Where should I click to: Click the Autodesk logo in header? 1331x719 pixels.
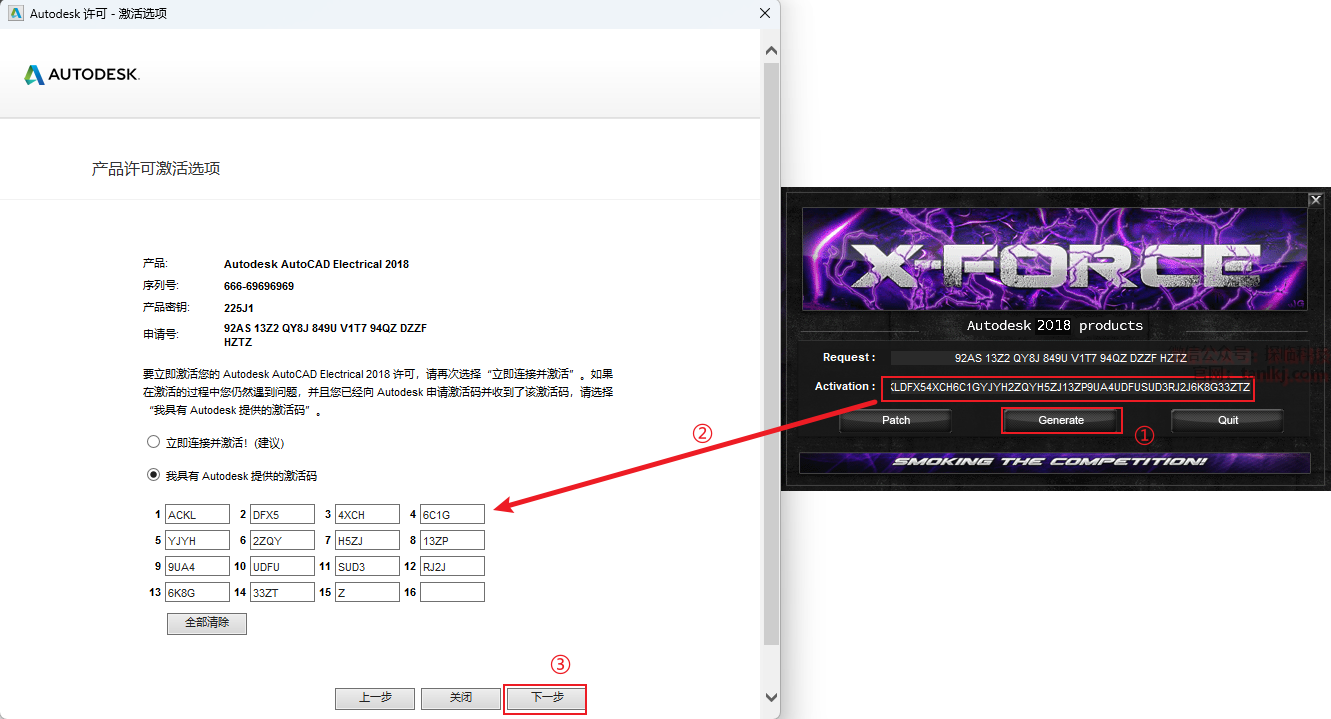coord(82,75)
